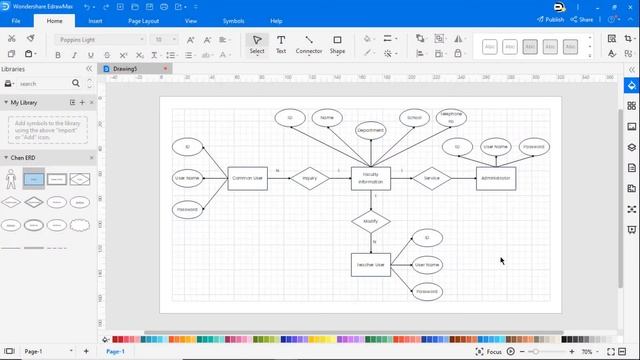Click the Cut scissors icon
This screenshot has height=360, width=640.
tap(11, 38)
